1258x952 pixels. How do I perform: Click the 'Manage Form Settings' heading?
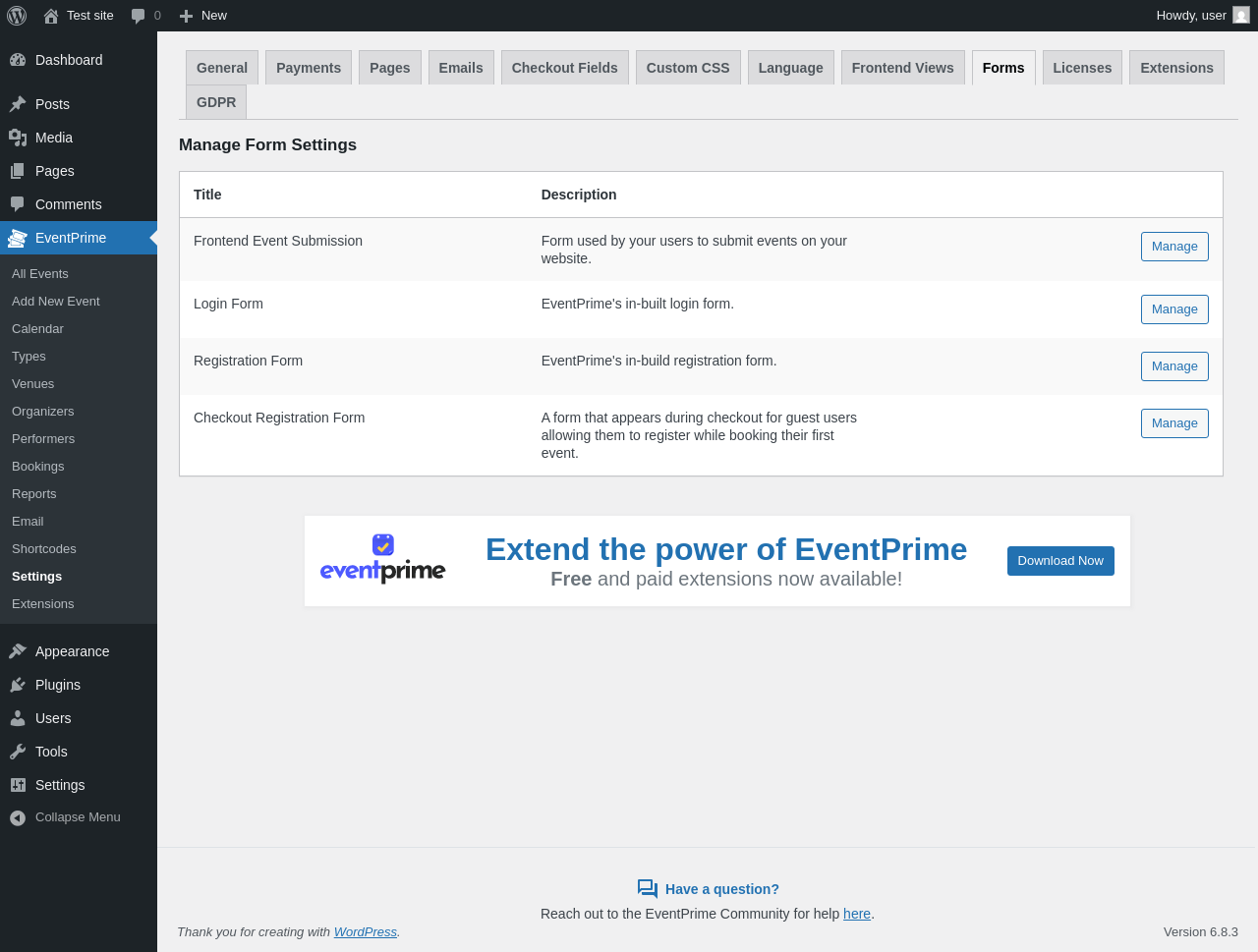pos(267,145)
